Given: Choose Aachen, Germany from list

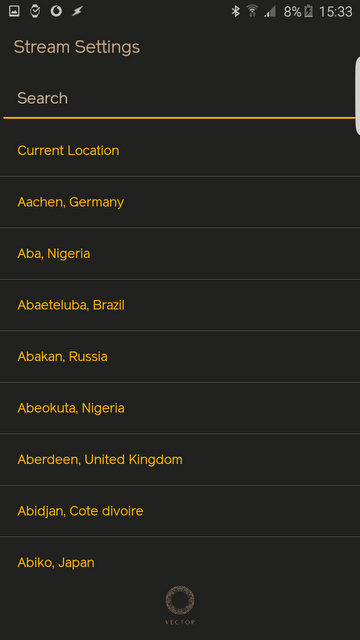Looking at the screenshot, I should (x=180, y=202).
